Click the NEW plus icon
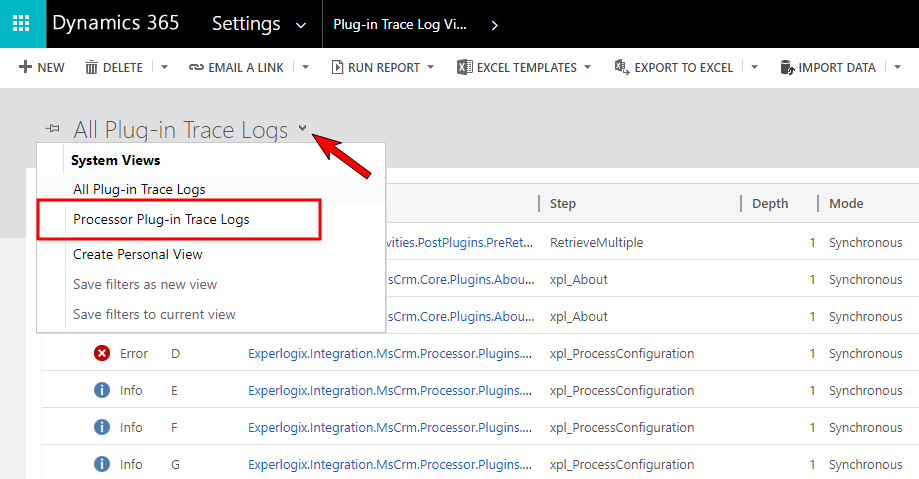Screen dimensions: 919x479 [x=25, y=67]
